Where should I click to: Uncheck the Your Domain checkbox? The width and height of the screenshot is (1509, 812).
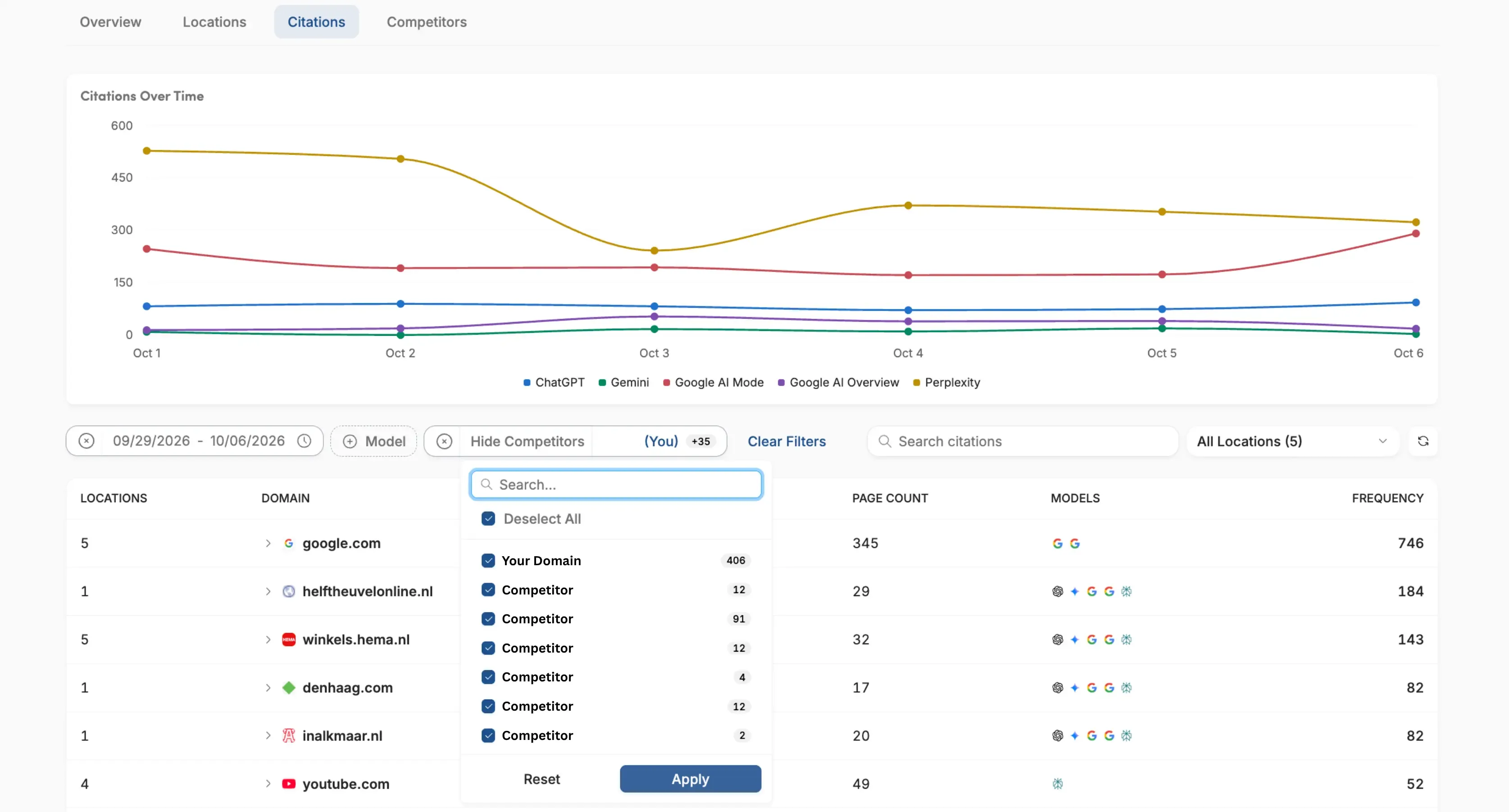(488, 561)
